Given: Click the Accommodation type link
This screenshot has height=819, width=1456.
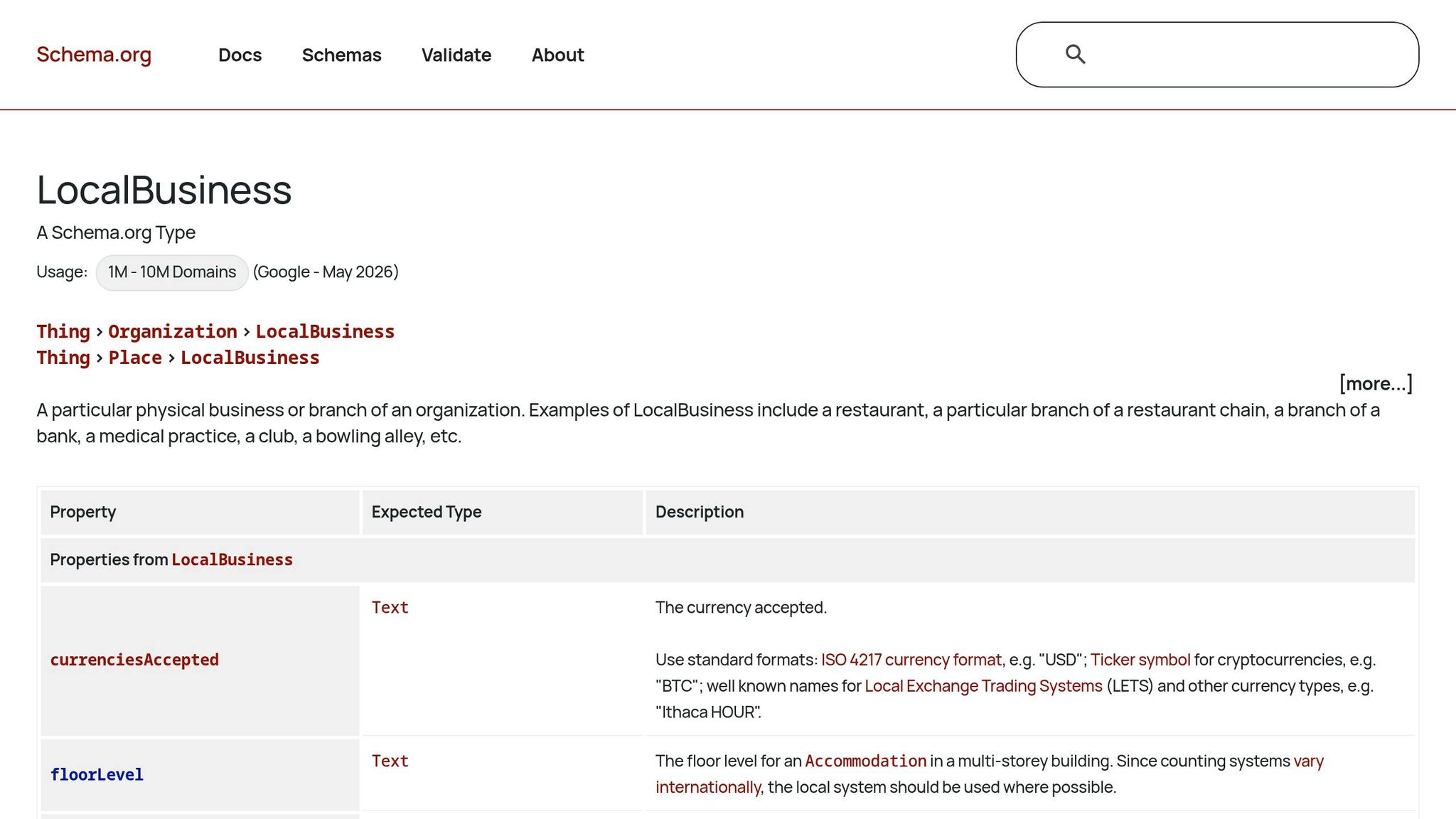Looking at the screenshot, I should [x=866, y=761].
